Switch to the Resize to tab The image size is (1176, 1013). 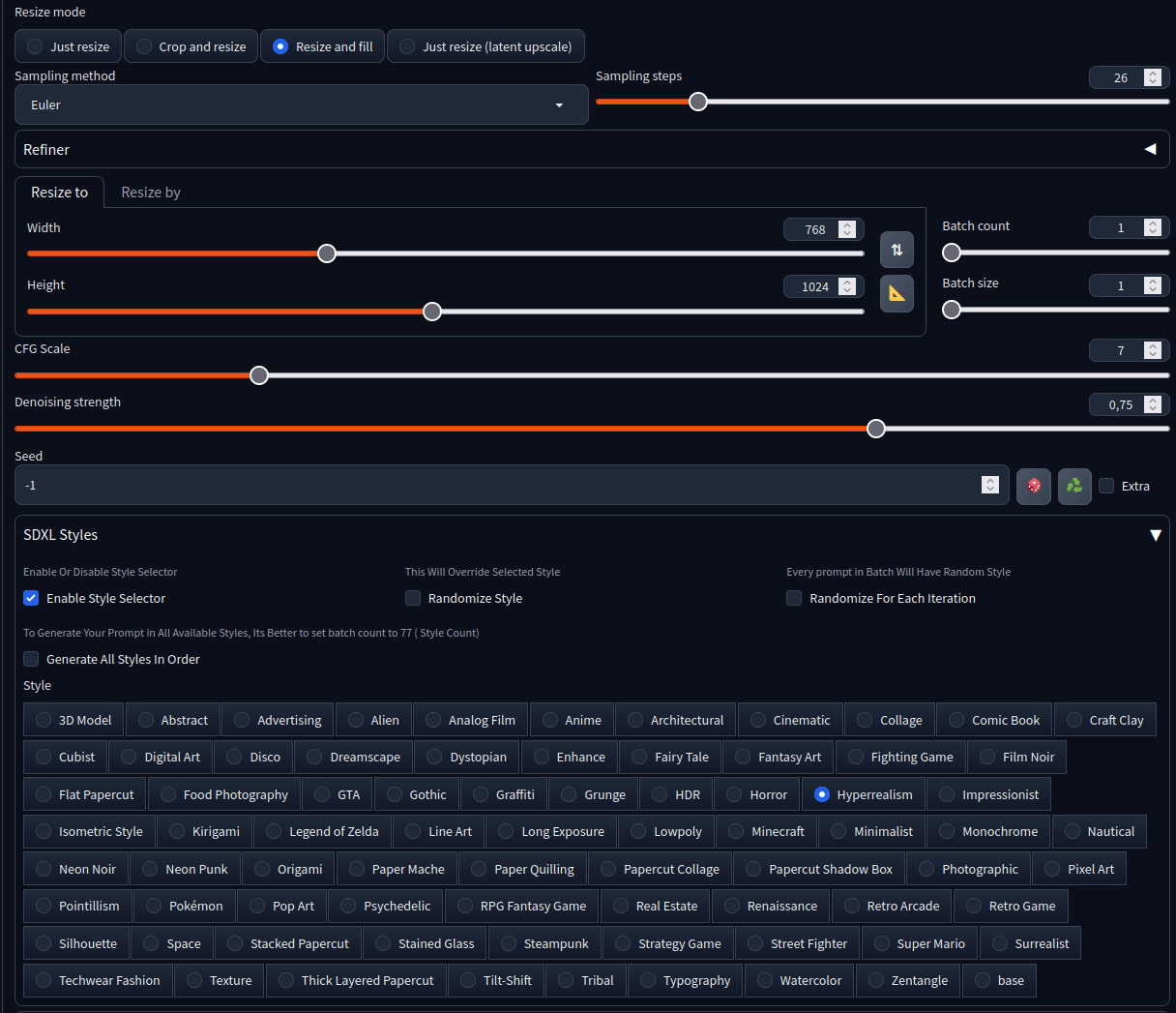[59, 193]
